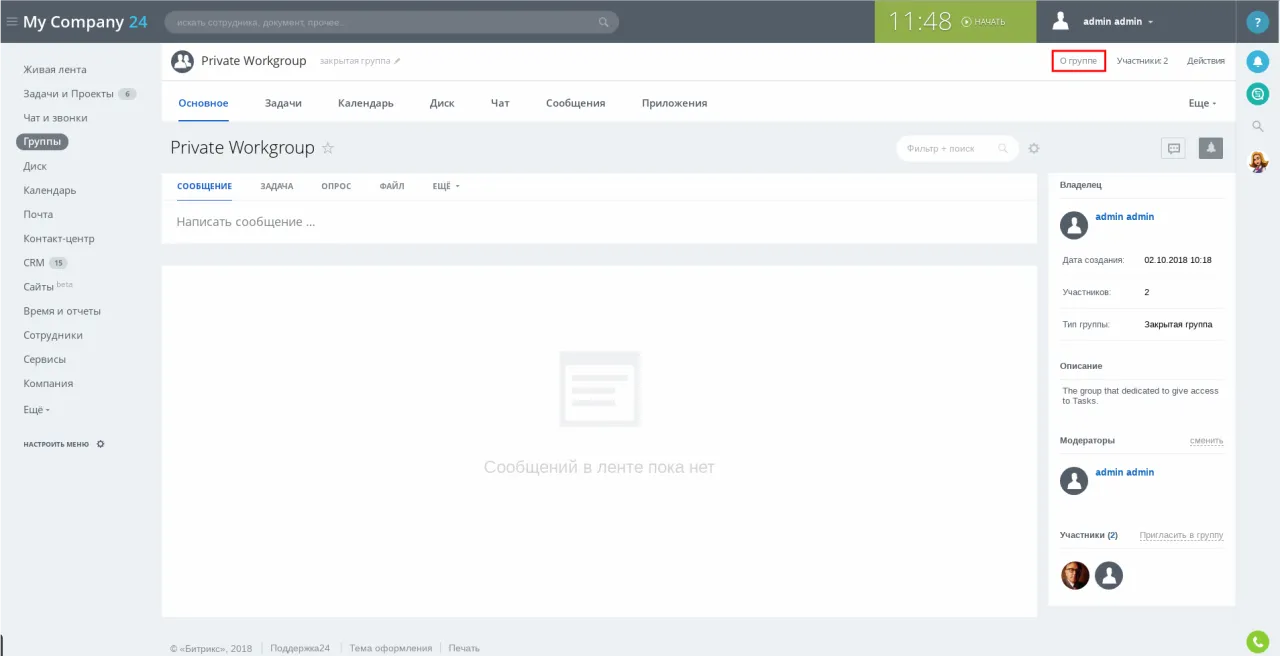Expand the ЕЩЁ post type dropdown
The width and height of the screenshot is (1280, 656).
click(x=445, y=186)
